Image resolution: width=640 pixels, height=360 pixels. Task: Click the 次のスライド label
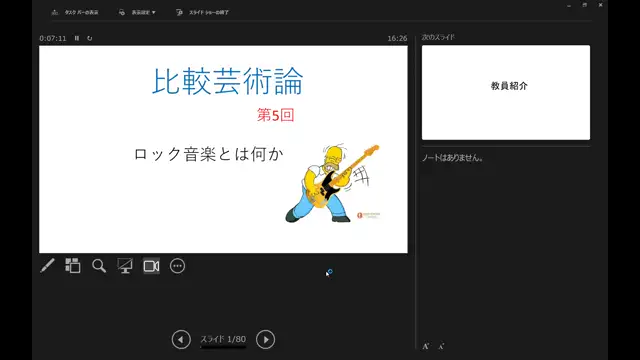pos(438,37)
